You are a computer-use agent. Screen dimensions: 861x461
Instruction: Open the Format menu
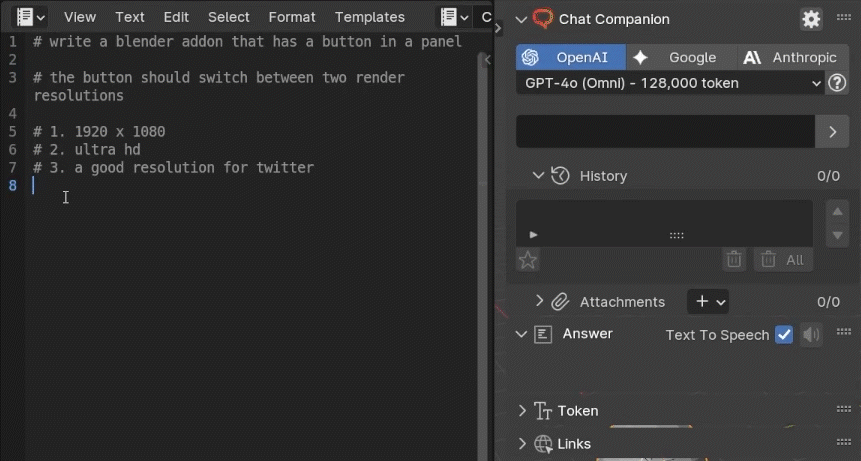coord(292,17)
